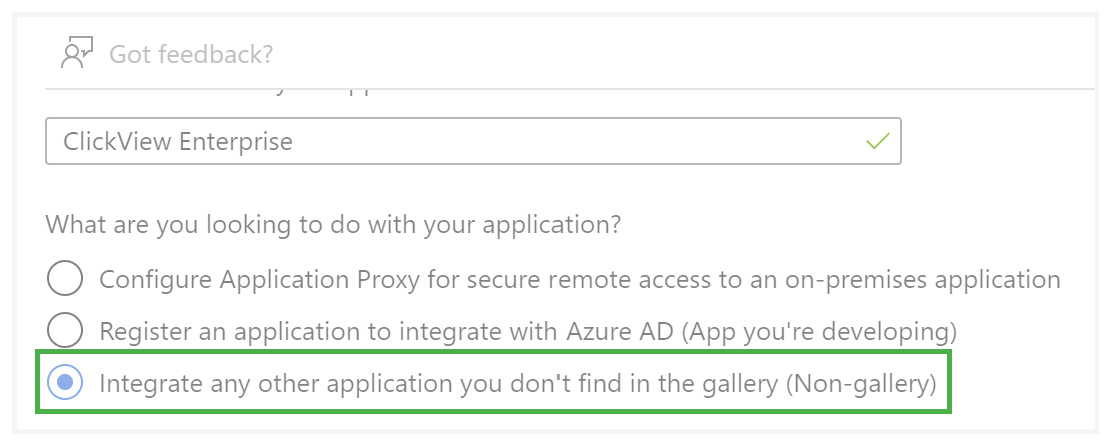Image resolution: width=1115 pixels, height=444 pixels.
Task: Click the 'on-premises application' text
Action: pyautogui.click(x=923, y=280)
